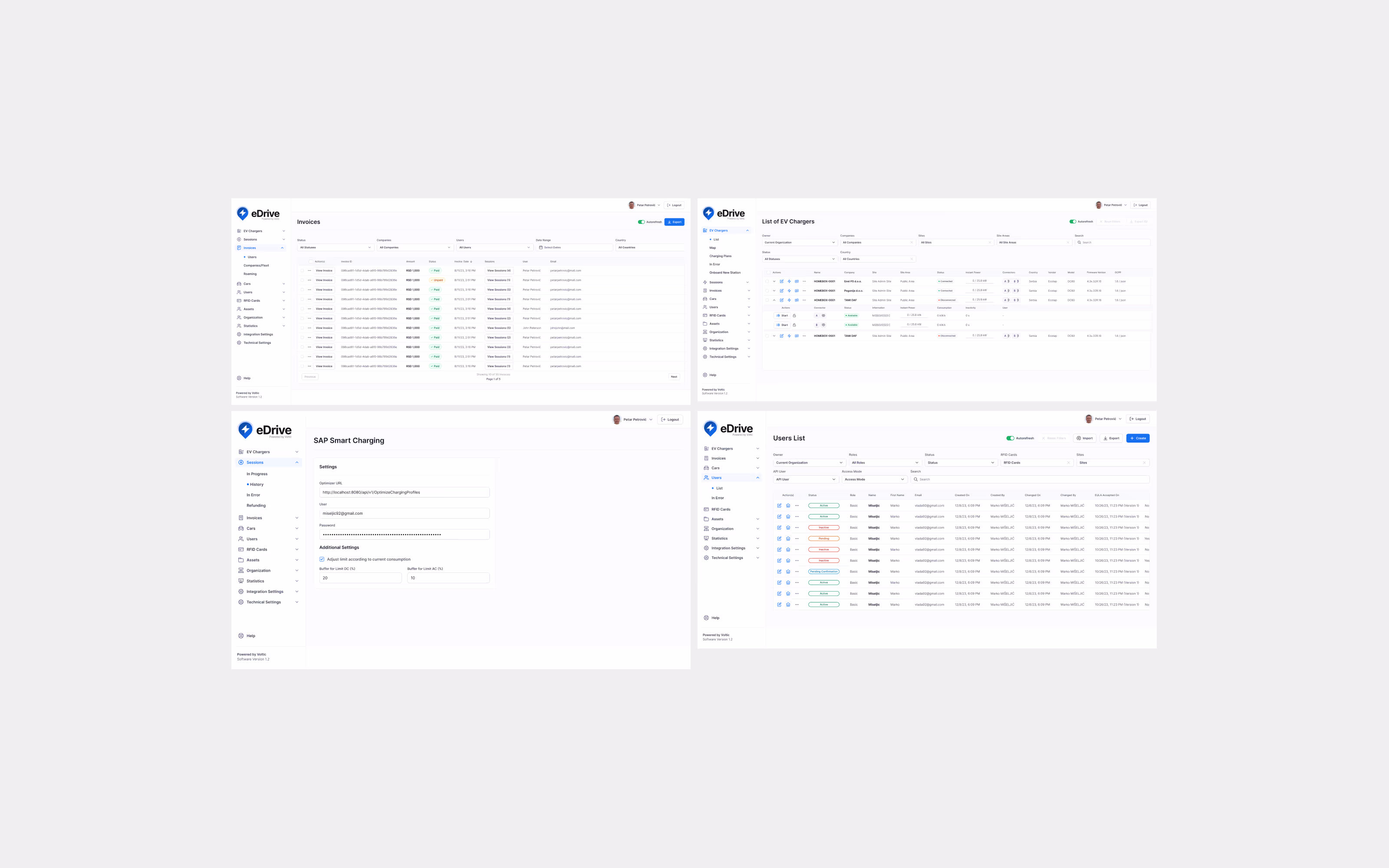The image size is (1389, 868).
Task: Click lightning icon for Enel PS d.o.o. charger
Action: click(789, 281)
